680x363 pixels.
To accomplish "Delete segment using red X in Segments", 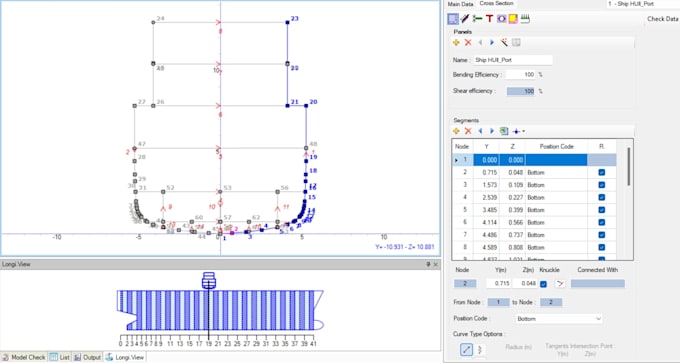I will click(468, 131).
